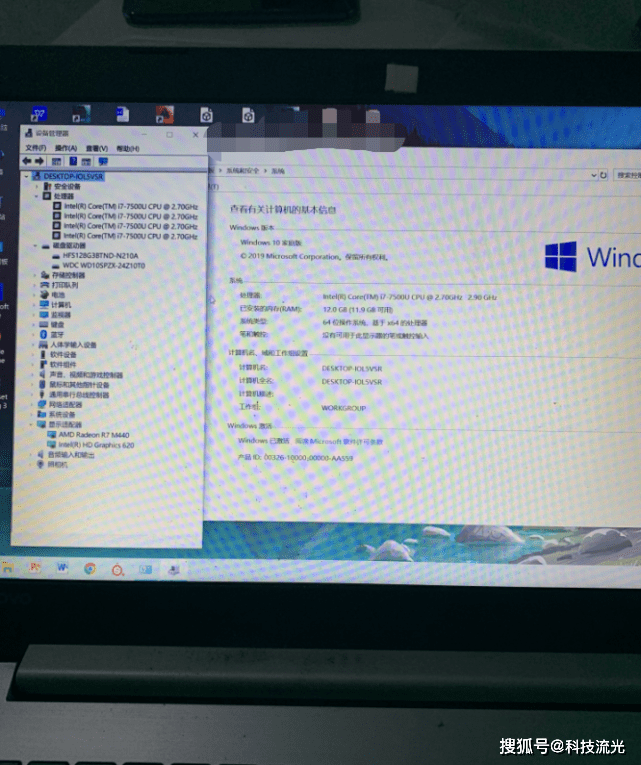
Task: Click the refresh button beside the address bar
Action: pos(603,175)
